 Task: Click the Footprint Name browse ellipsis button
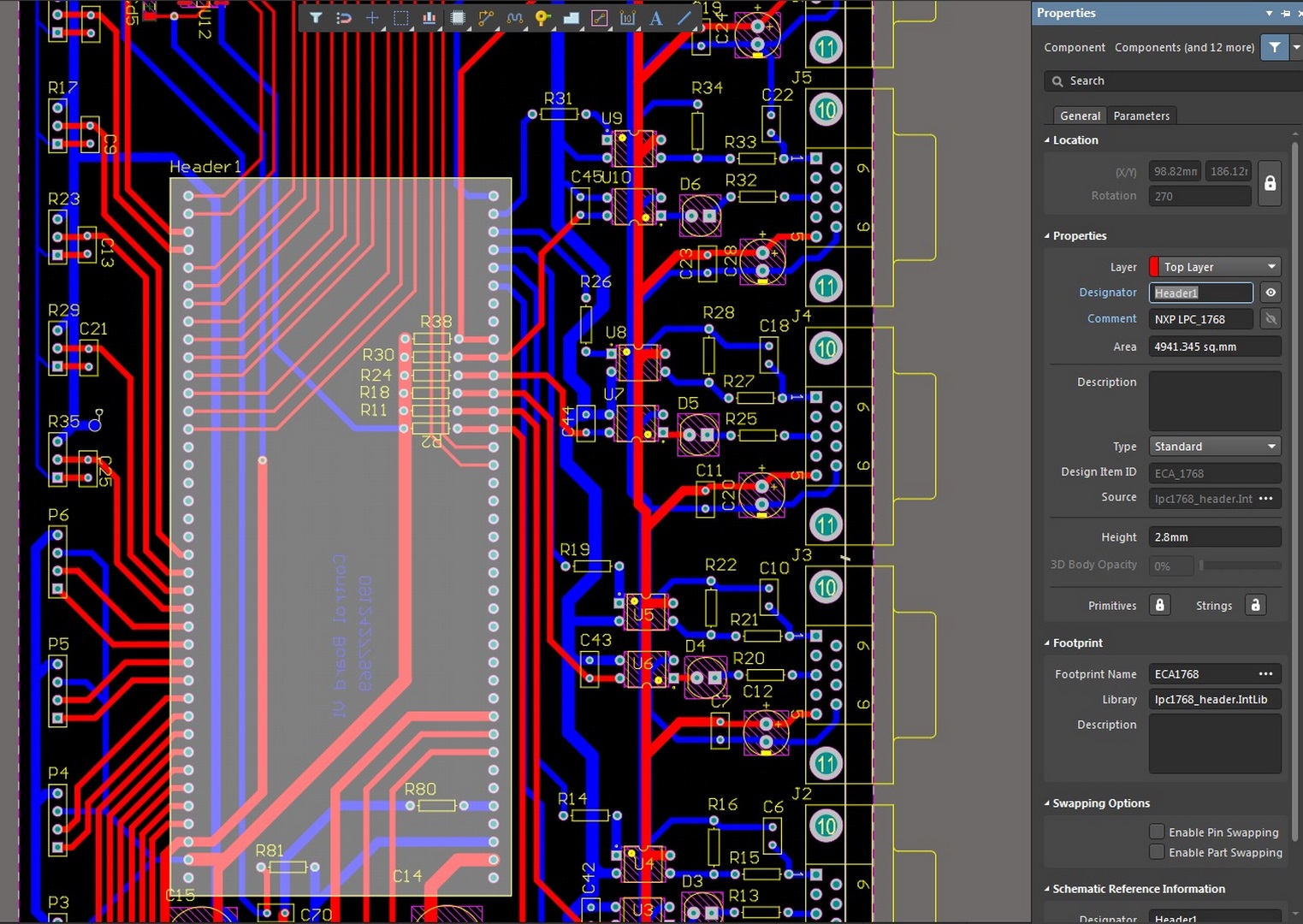pyautogui.click(x=1265, y=674)
